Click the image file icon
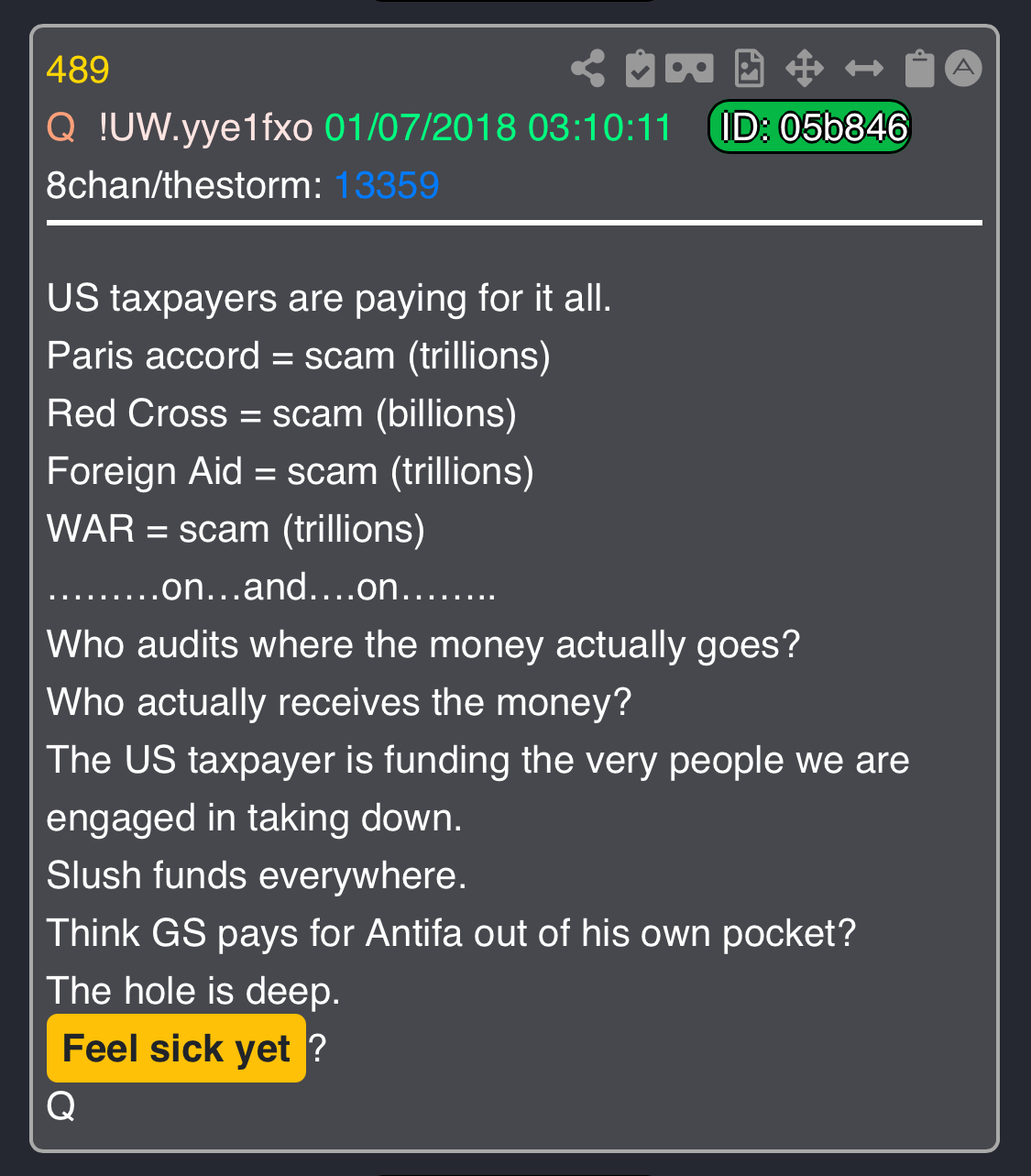The height and width of the screenshot is (1176, 1031). click(749, 69)
